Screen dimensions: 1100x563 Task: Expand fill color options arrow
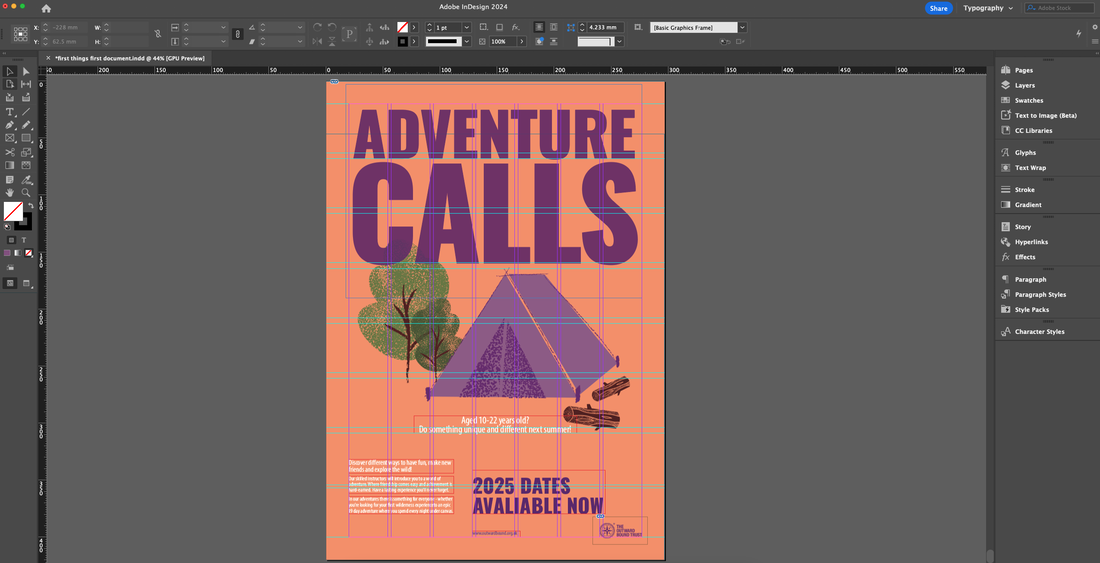[414, 27]
